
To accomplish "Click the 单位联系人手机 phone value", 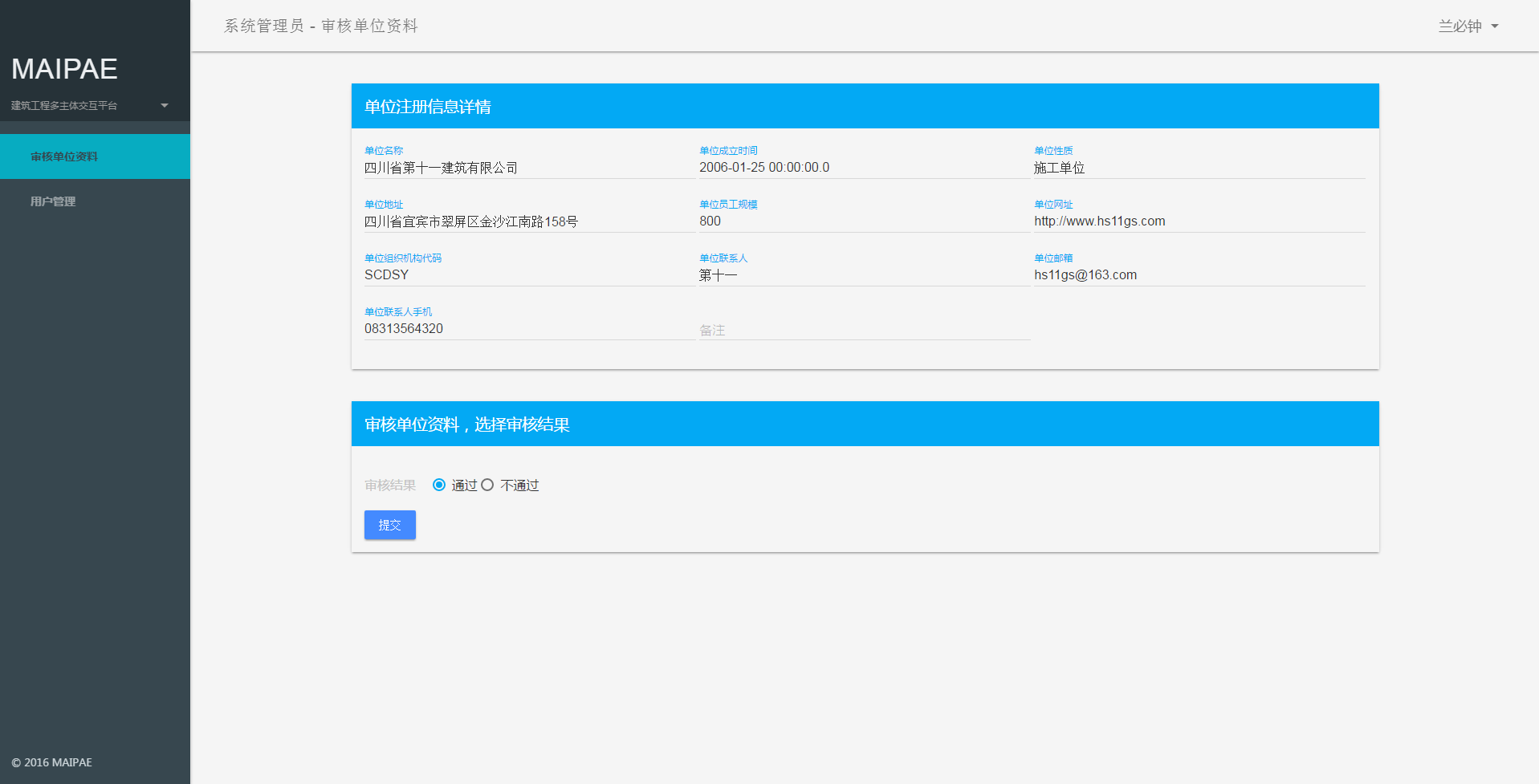I will (x=405, y=328).
